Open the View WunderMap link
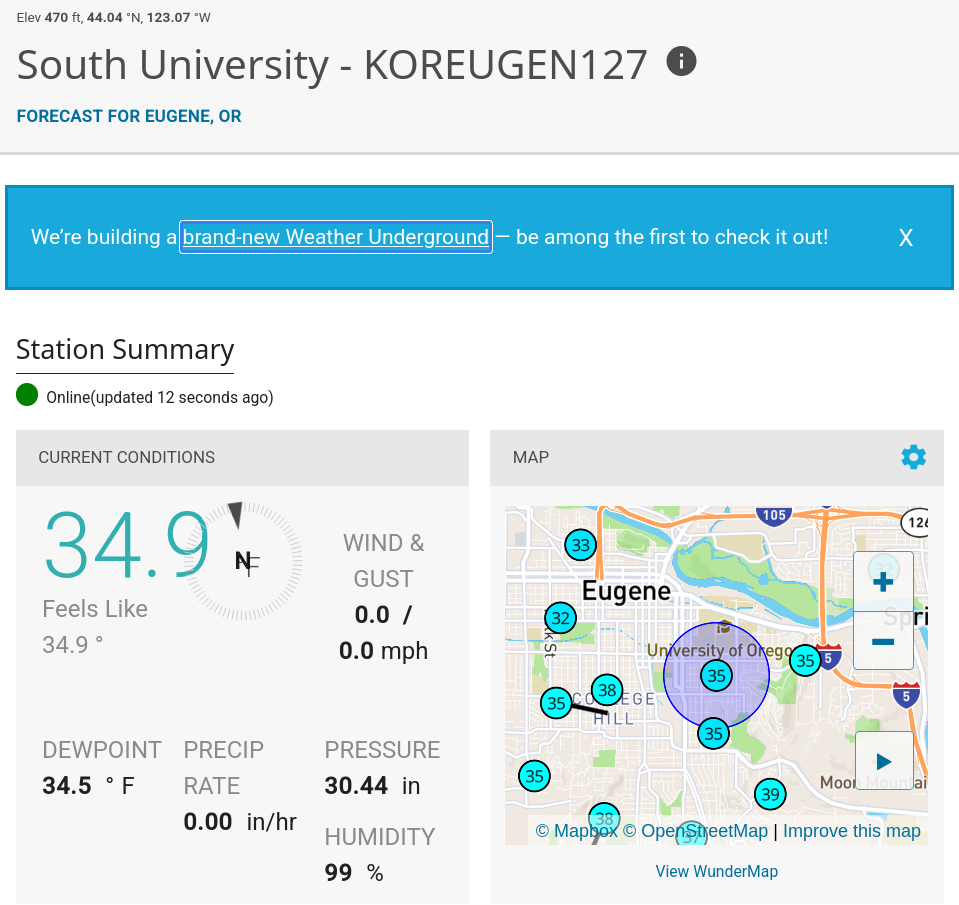959x905 pixels. point(716,871)
